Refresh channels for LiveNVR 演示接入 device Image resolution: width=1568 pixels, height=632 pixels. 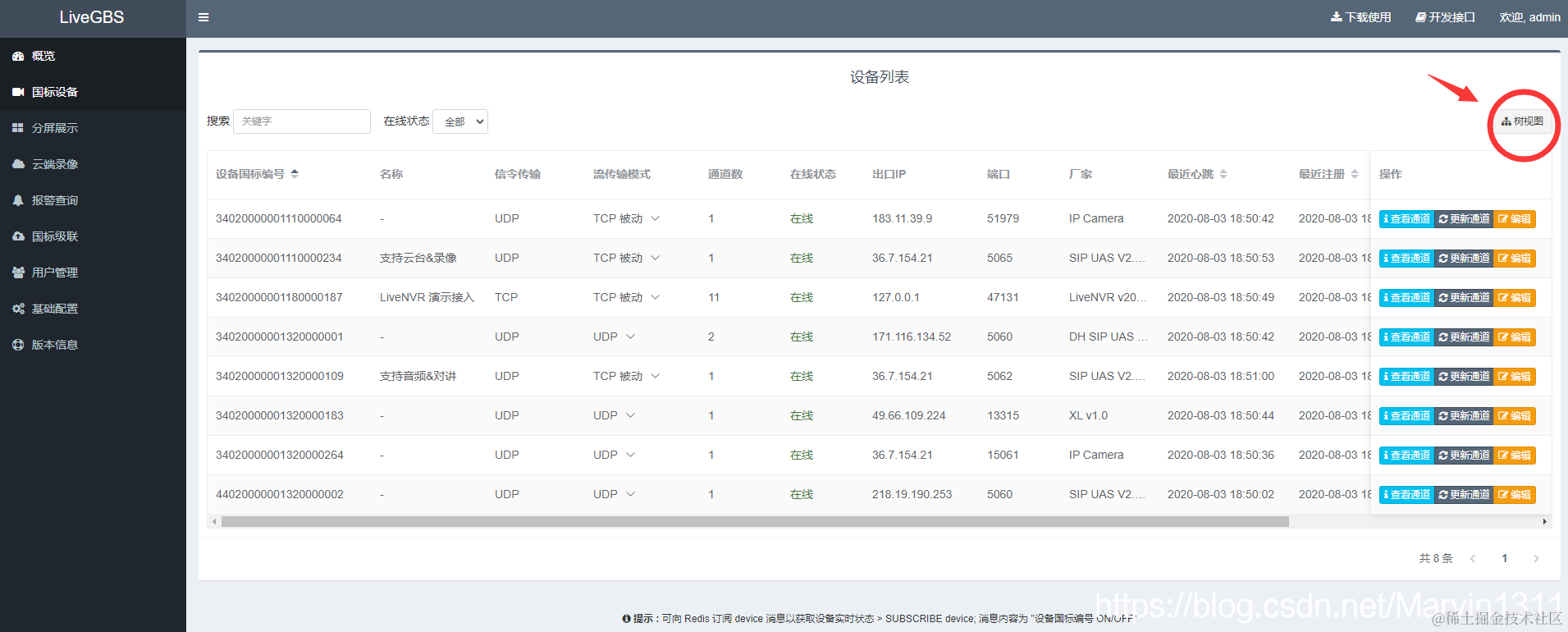point(1464,298)
